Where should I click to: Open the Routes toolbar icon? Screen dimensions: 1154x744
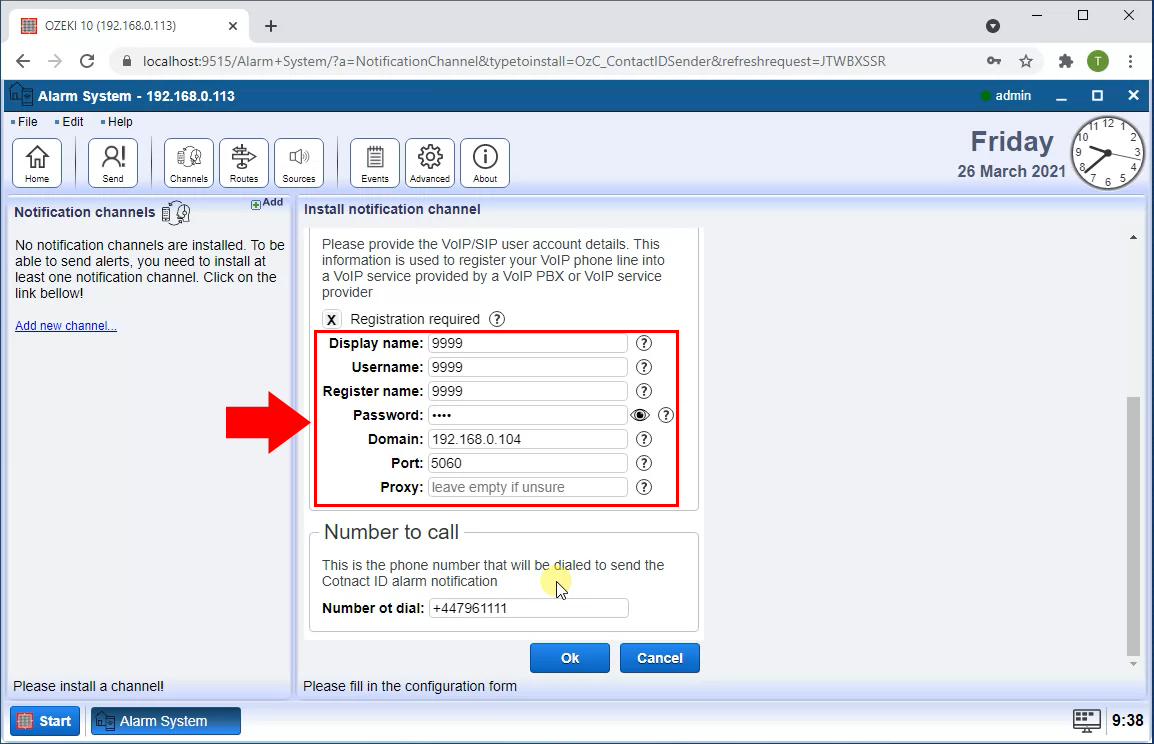[x=244, y=163]
